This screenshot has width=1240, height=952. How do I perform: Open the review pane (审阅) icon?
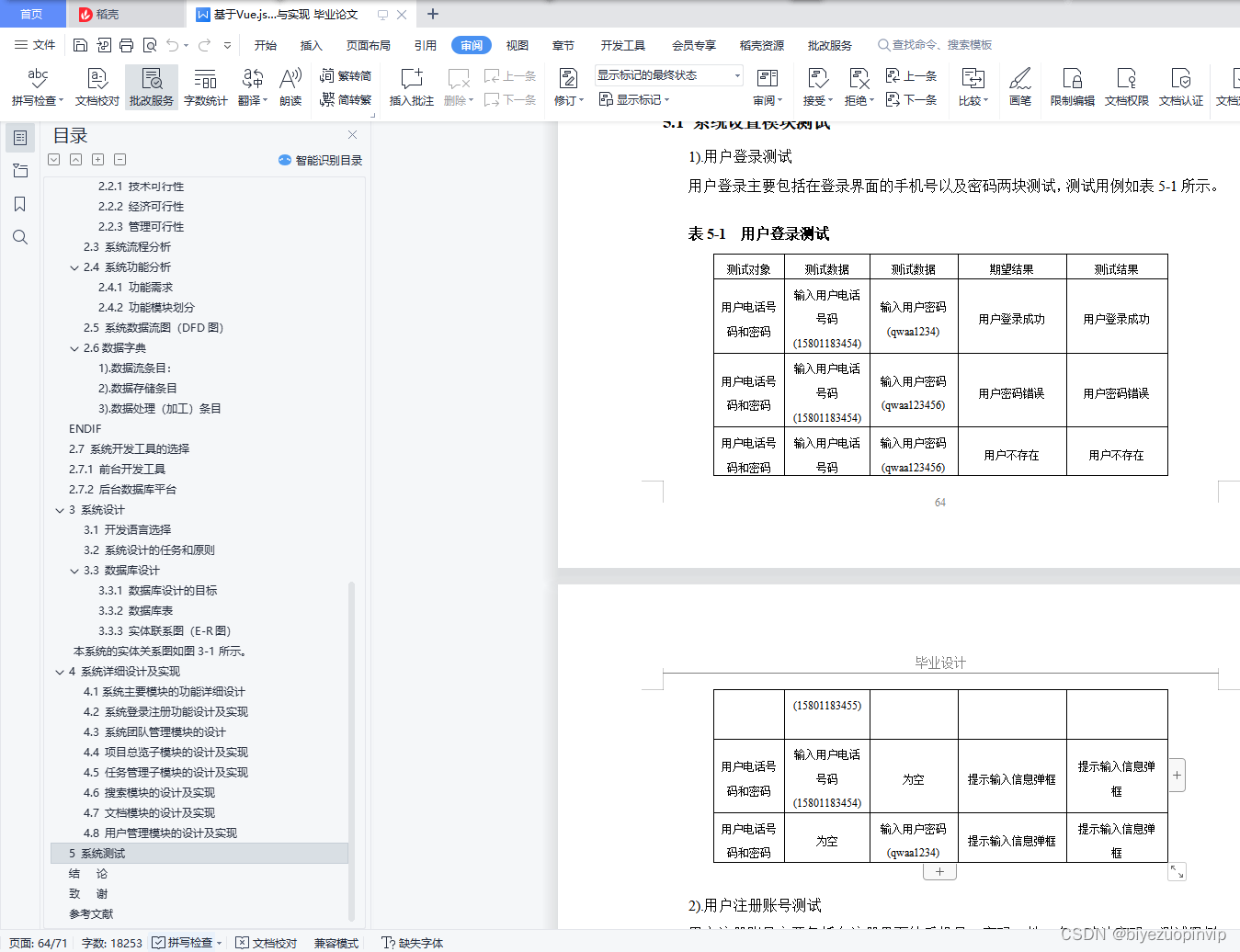pos(768,87)
